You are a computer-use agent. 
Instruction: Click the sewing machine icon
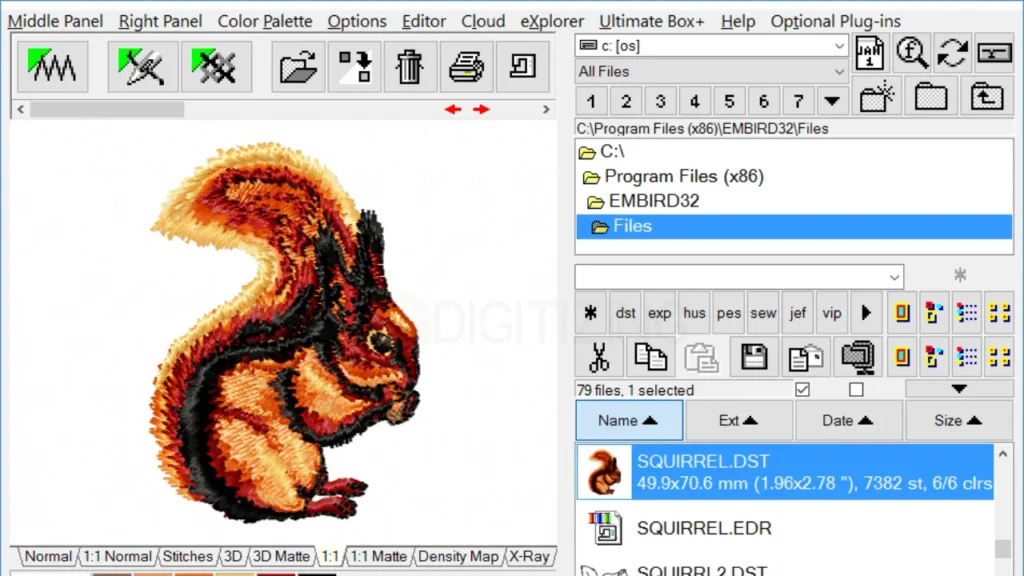pos(993,53)
